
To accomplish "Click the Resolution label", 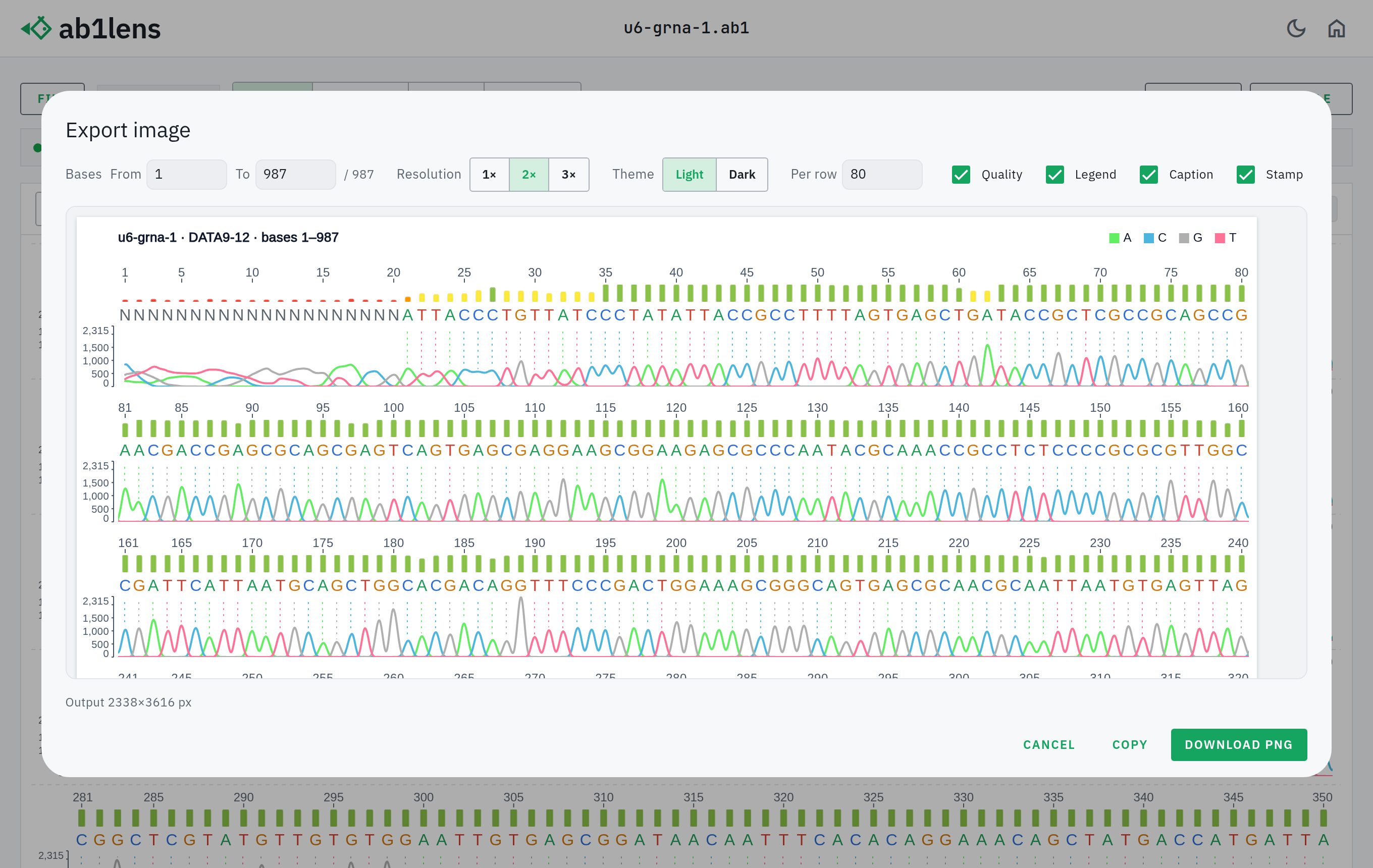I will point(429,175).
